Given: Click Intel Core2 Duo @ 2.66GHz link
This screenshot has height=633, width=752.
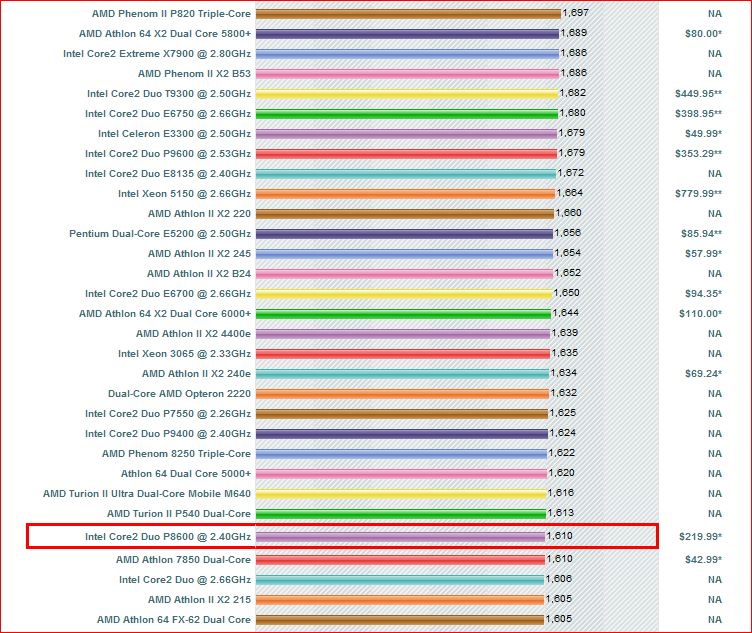Looking at the screenshot, I should (185, 580).
